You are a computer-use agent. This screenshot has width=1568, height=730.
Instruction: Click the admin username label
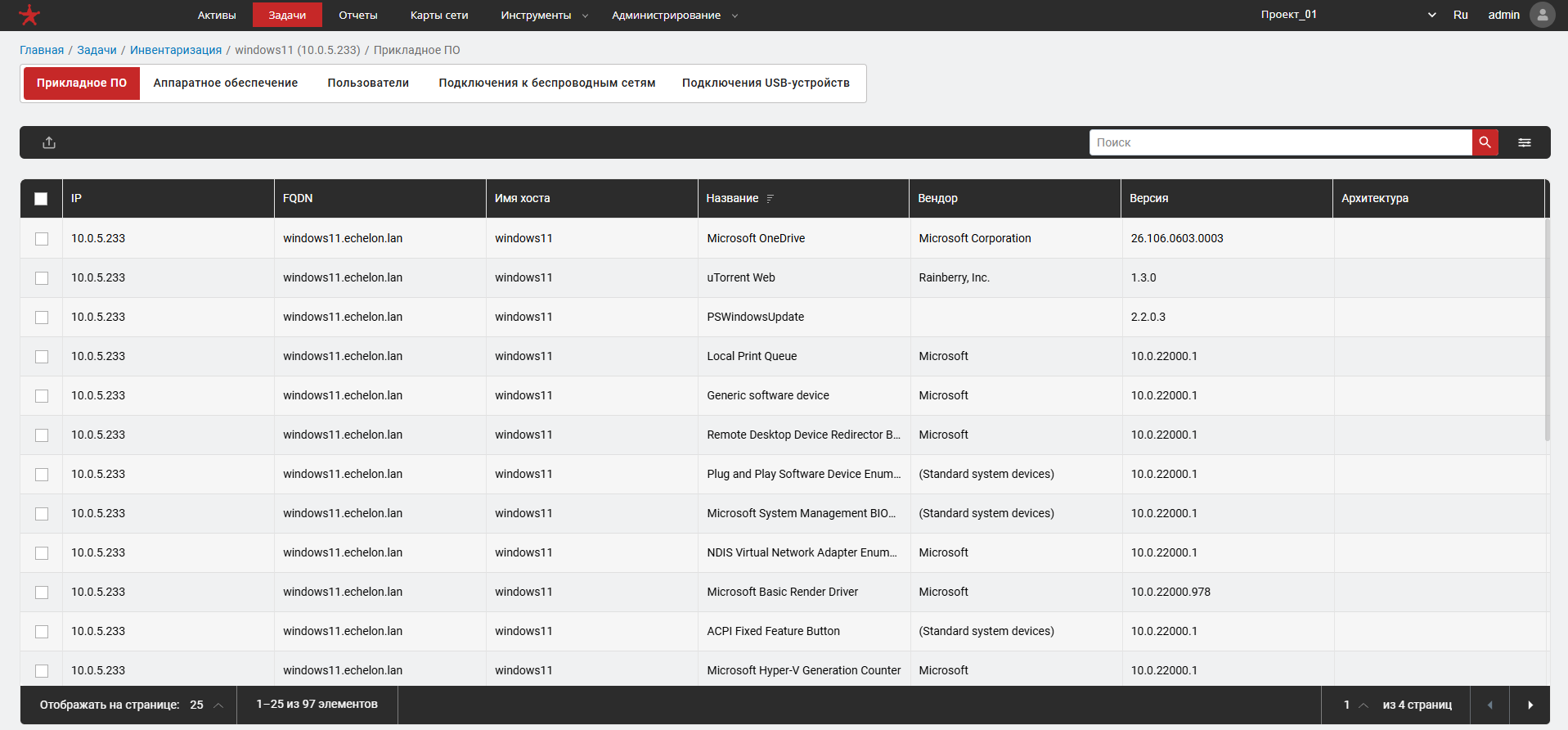(1503, 15)
